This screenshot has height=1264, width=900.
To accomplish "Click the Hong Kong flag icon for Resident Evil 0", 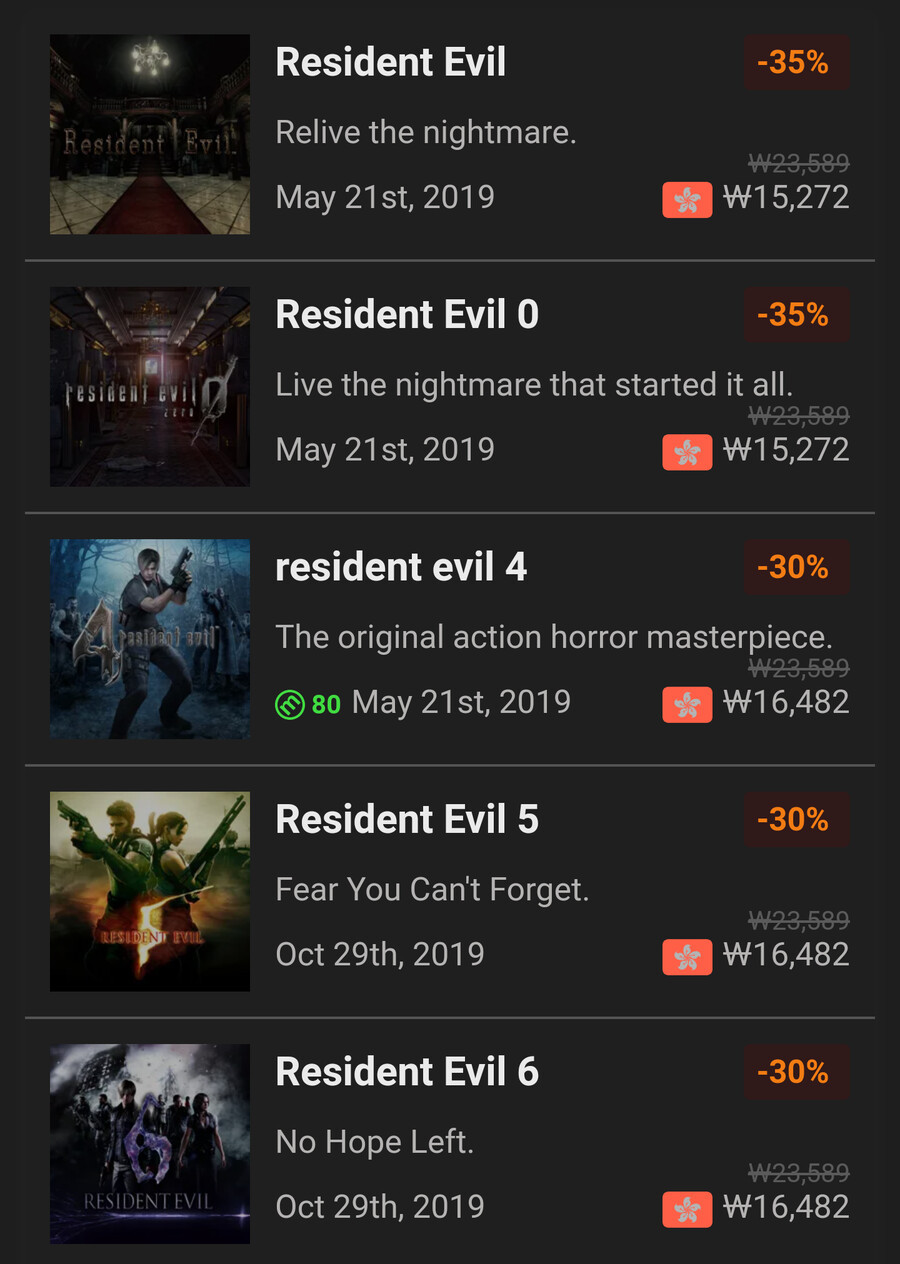I will [x=687, y=452].
